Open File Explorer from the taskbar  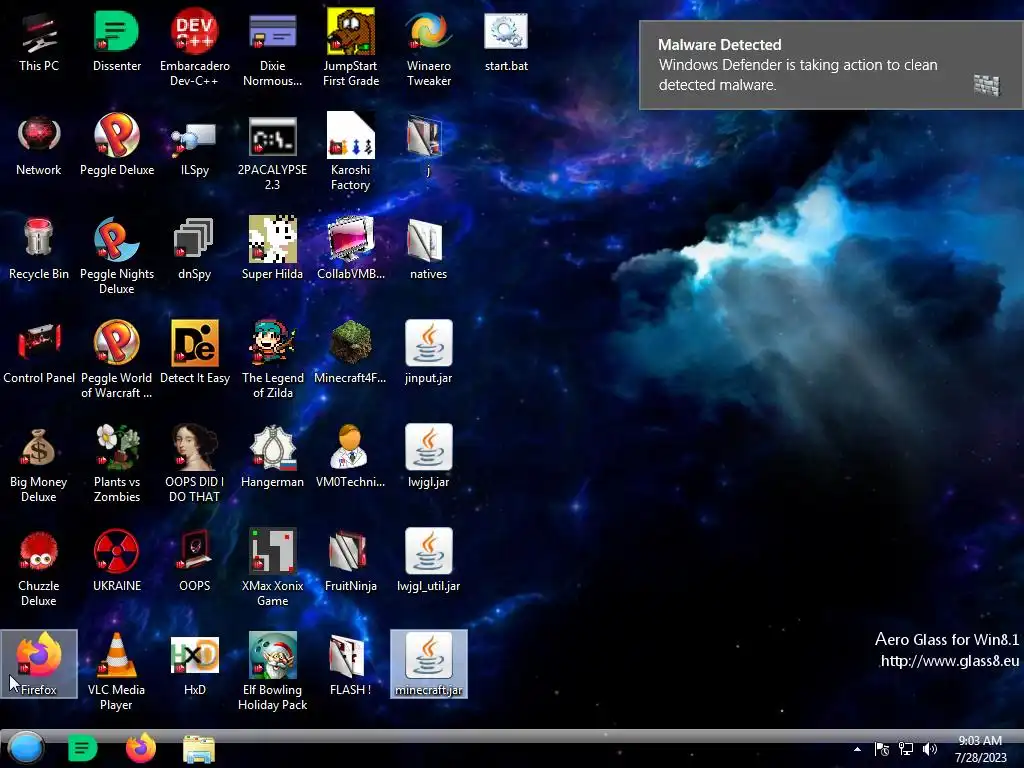(x=199, y=749)
